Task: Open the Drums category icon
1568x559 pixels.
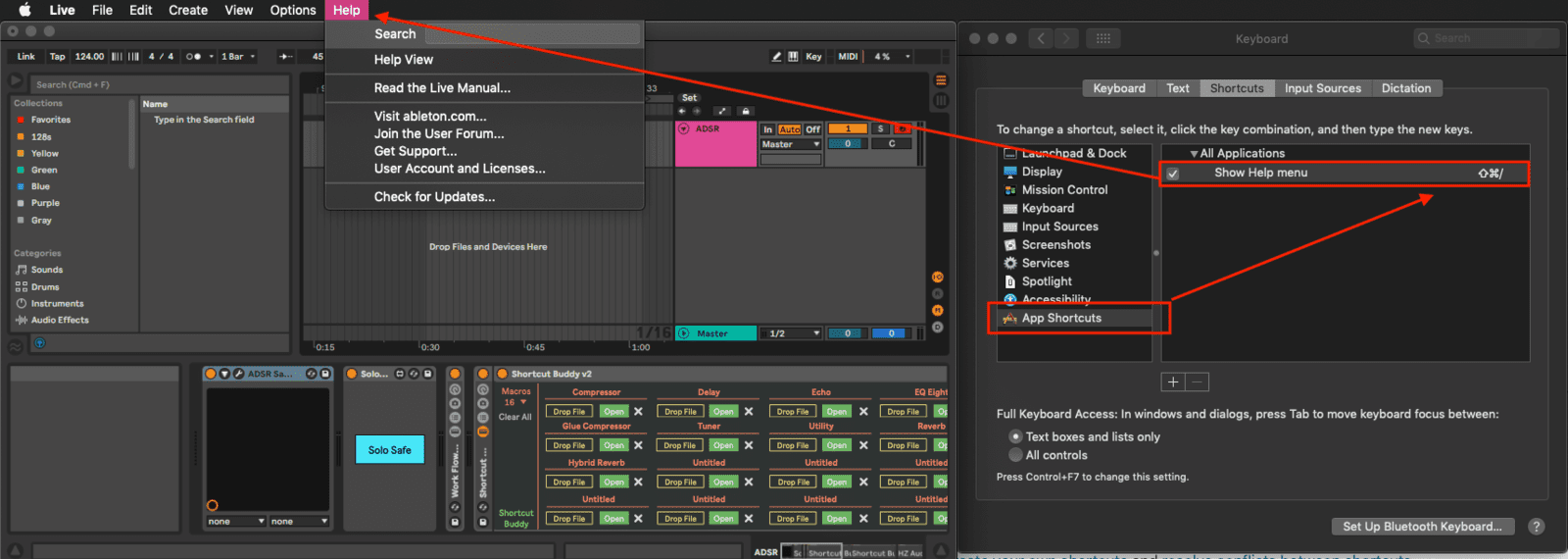Action: coord(22,287)
